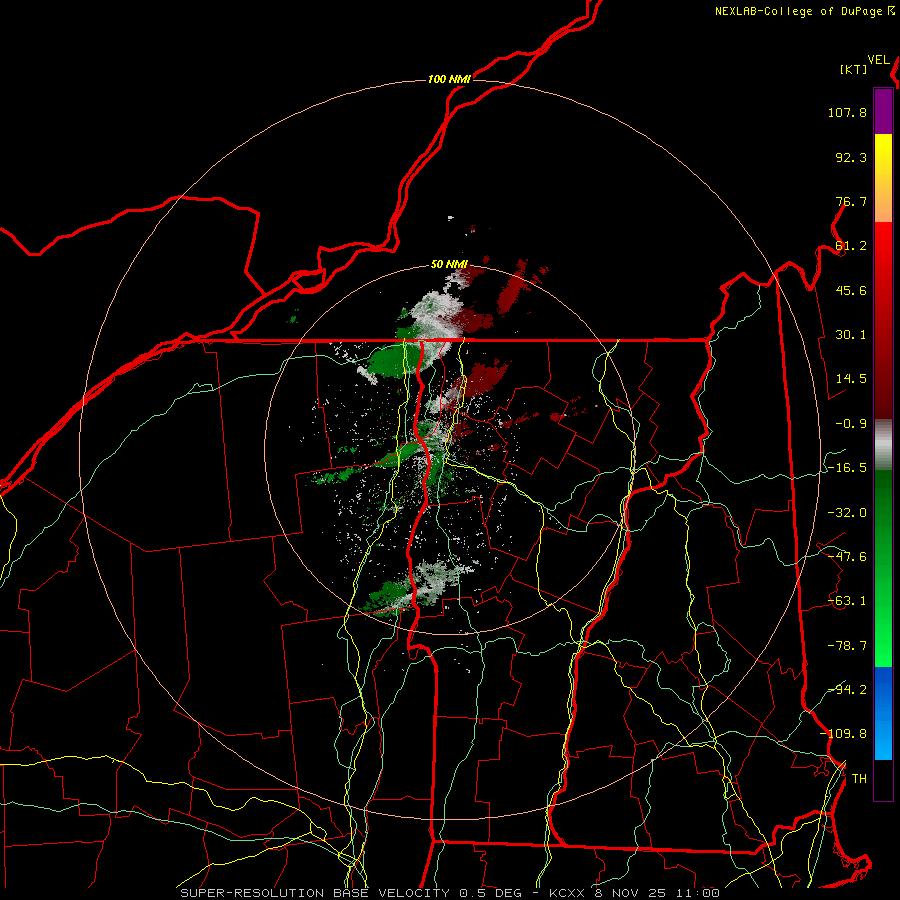Image resolution: width=900 pixels, height=900 pixels.
Task: Click the VEL legend title
Action: click(x=879, y=60)
